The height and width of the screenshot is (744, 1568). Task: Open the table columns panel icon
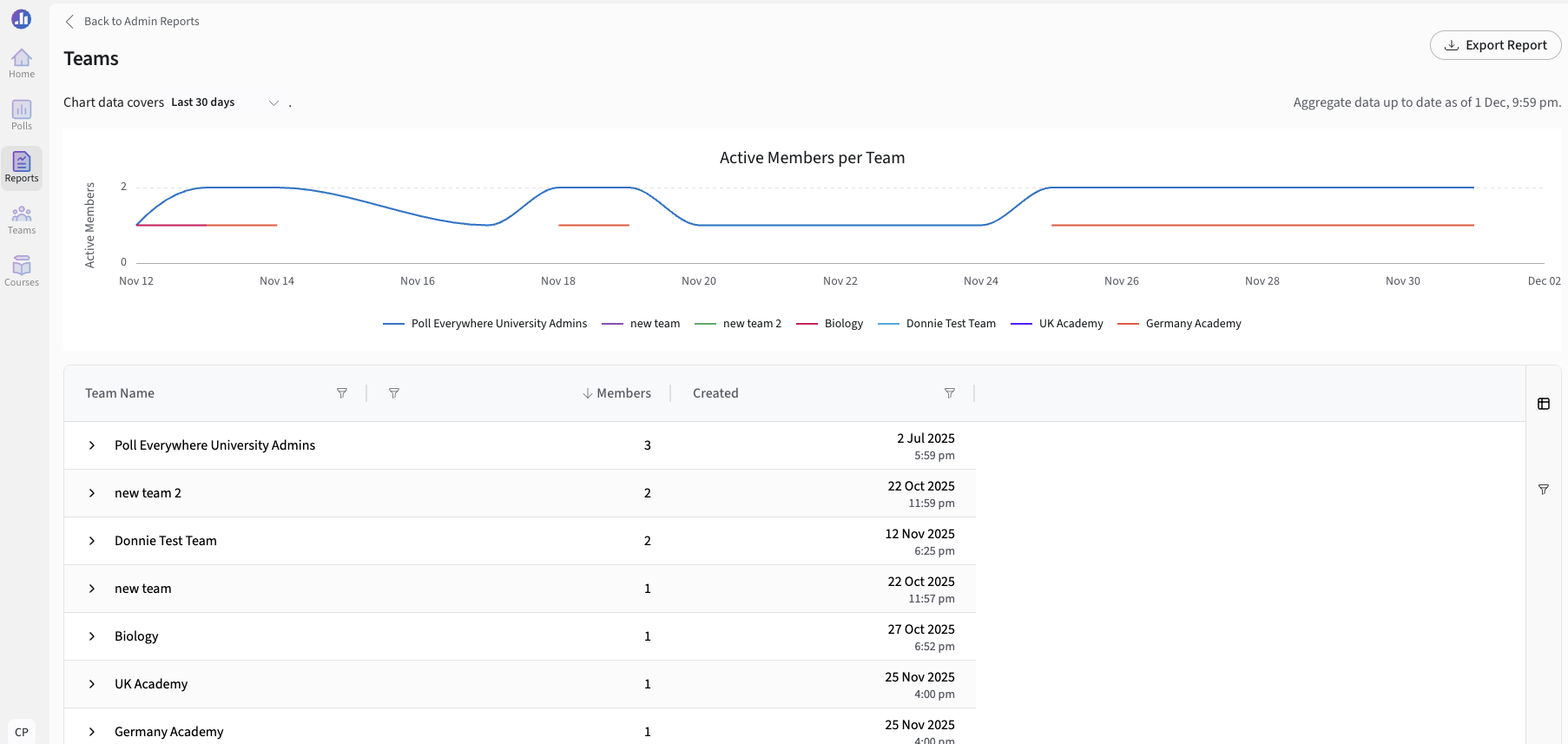pos(1544,404)
